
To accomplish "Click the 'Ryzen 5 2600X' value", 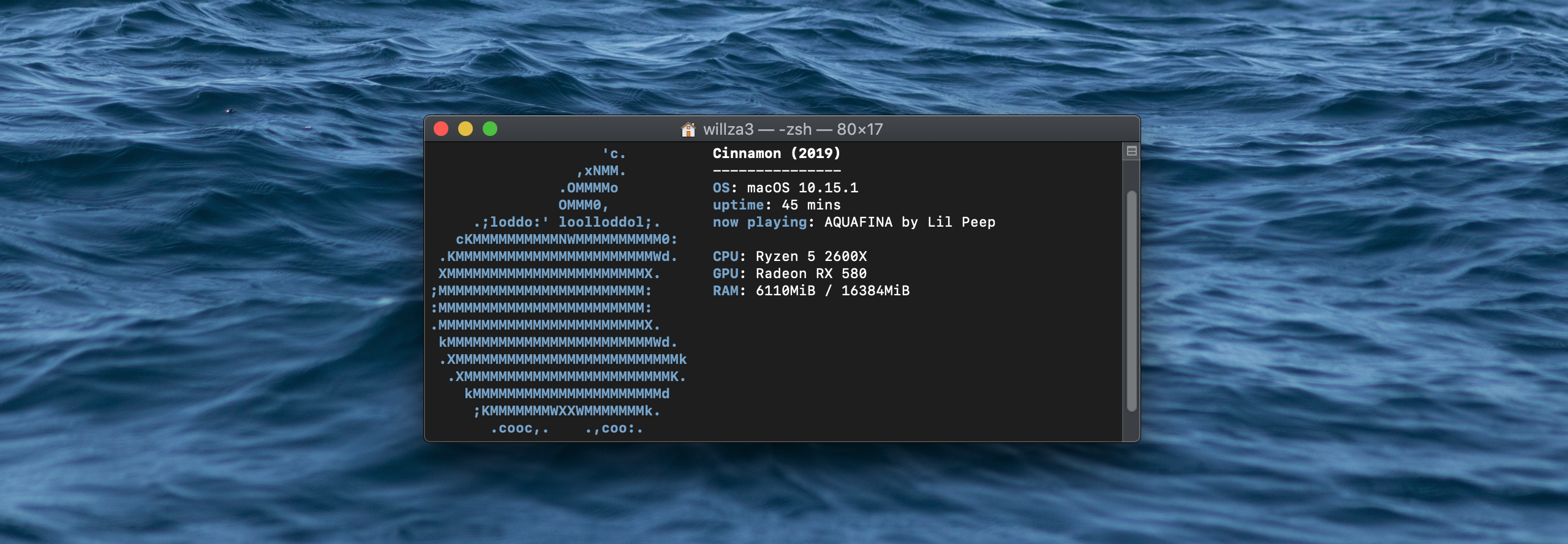I will pos(811,256).
